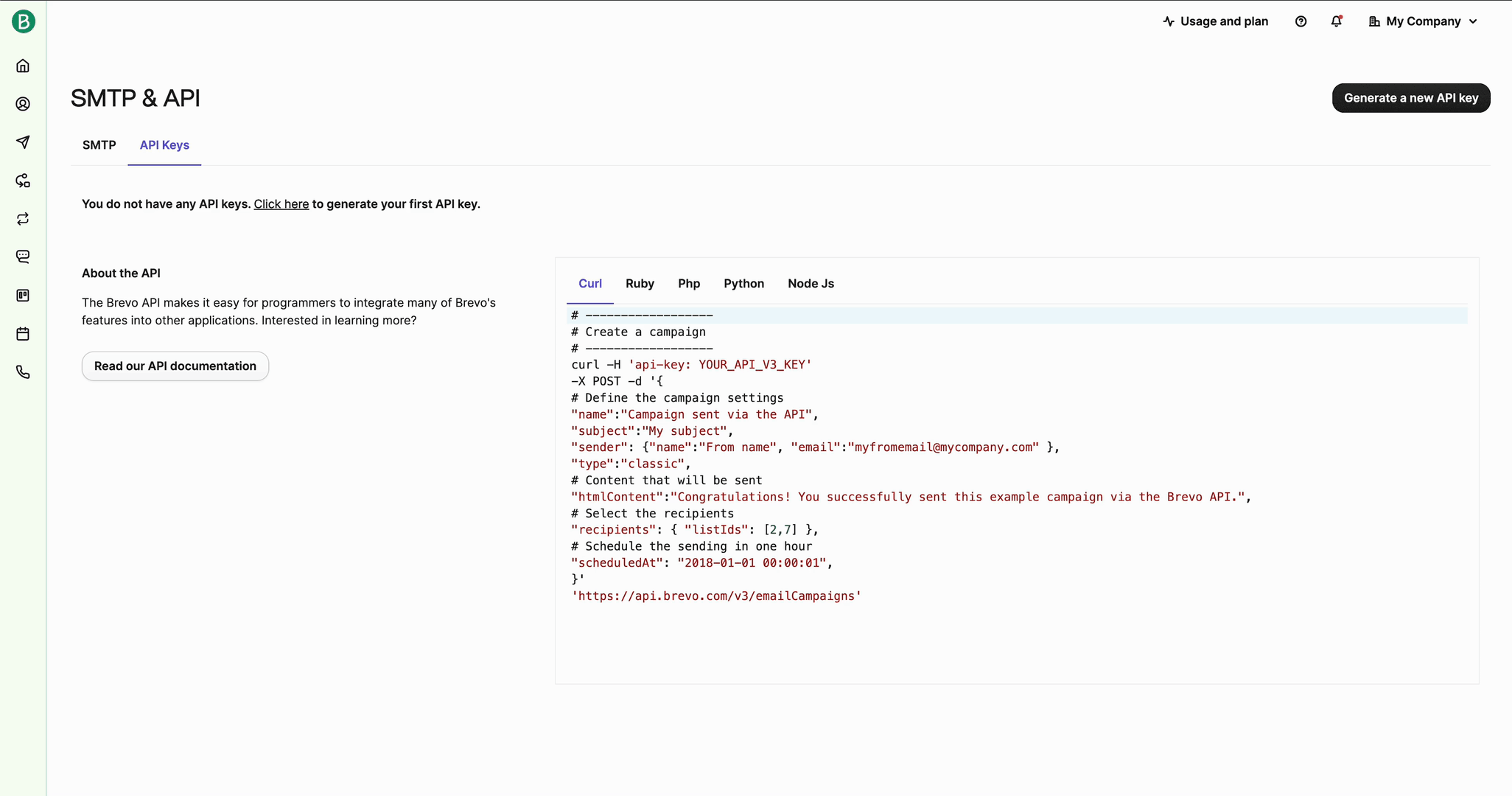The width and height of the screenshot is (1512, 796).
Task: Open the notifications bell
Action: [1336, 21]
